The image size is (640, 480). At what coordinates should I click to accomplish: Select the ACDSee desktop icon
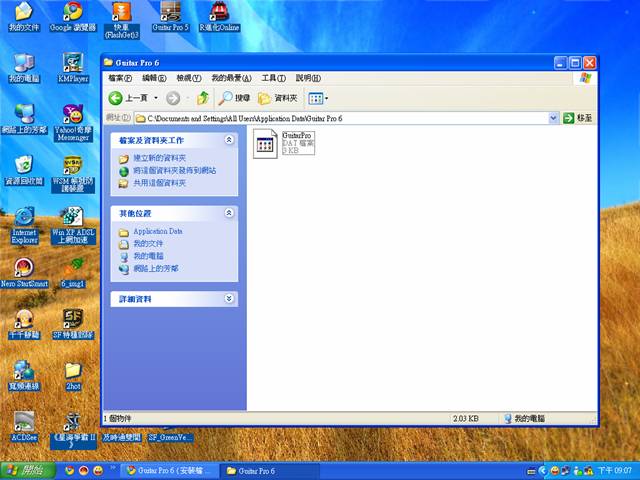[x=24, y=426]
